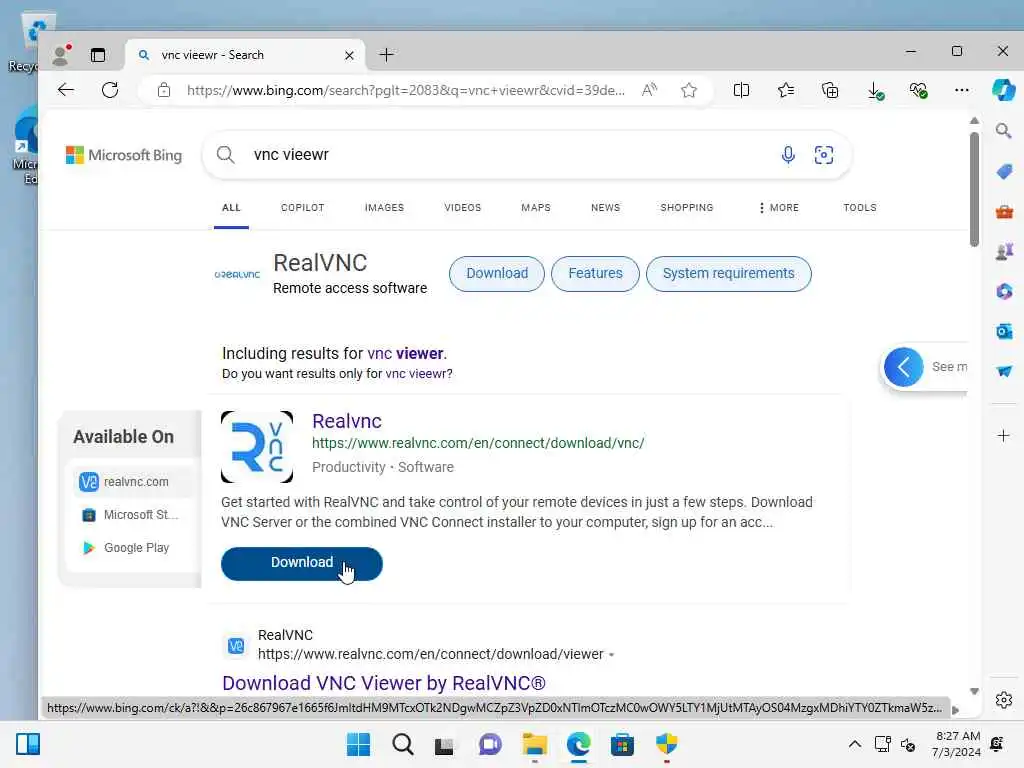The image size is (1024, 768).
Task: Open the Collections icon
Action: [830, 90]
